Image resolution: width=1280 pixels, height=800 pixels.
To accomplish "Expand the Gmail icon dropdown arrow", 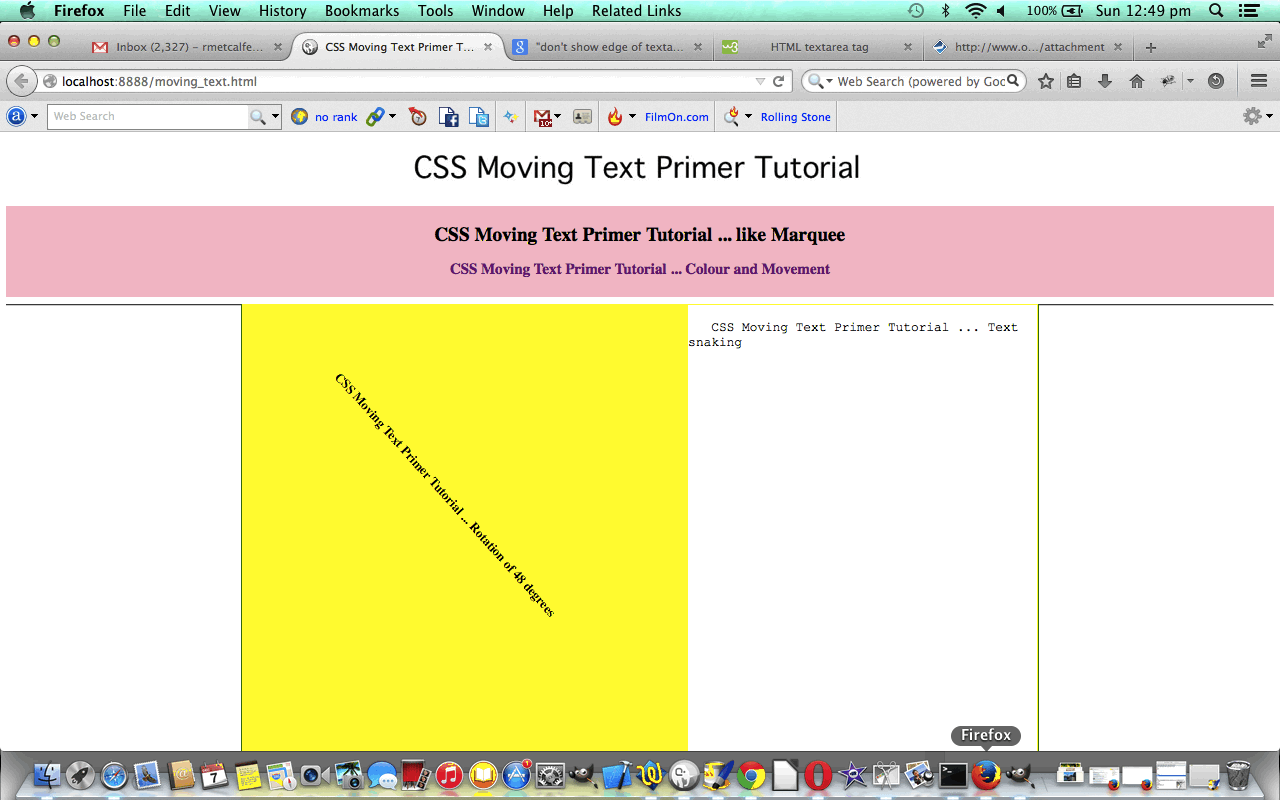I will tap(558, 117).
